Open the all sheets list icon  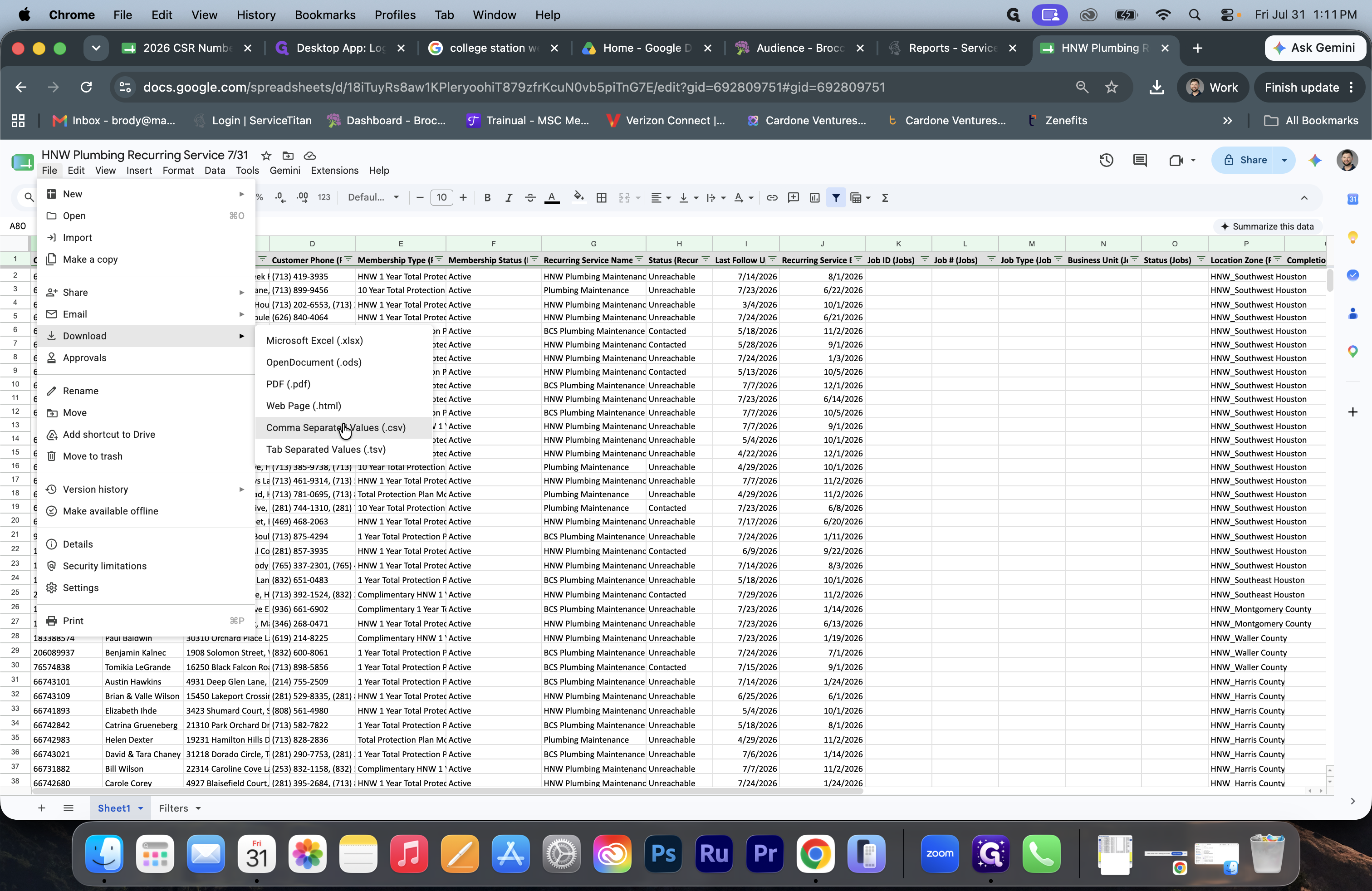pyautogui.click(x=68, y=808)
